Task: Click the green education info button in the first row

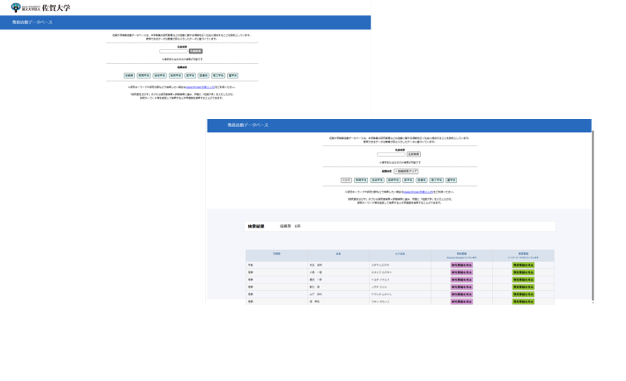Action: (x=523, y=265)
